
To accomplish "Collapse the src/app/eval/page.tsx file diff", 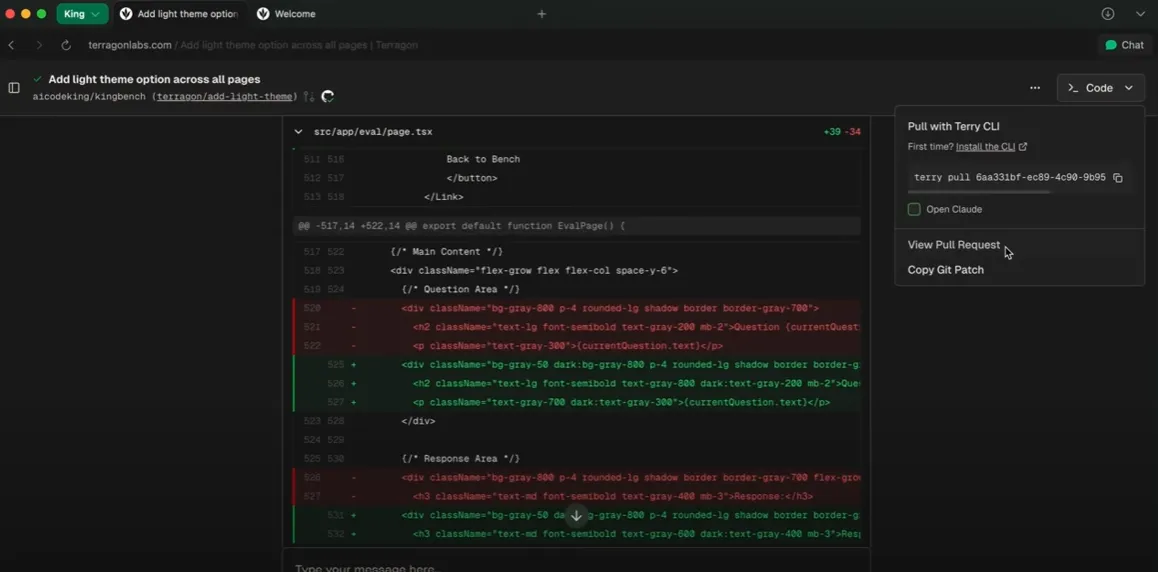I will (x=298, y=132).
